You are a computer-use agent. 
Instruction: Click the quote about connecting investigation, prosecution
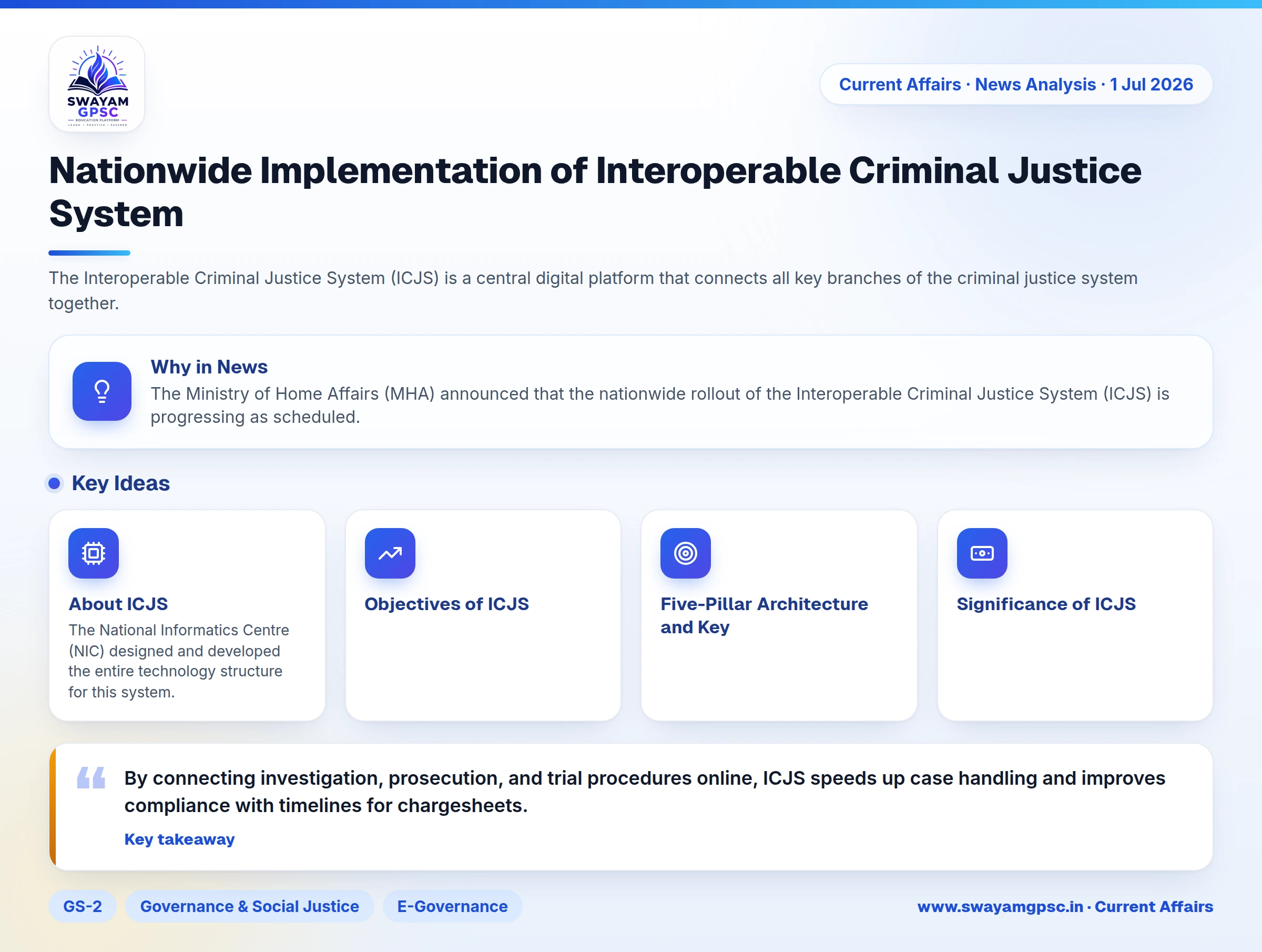coord(645,792)
